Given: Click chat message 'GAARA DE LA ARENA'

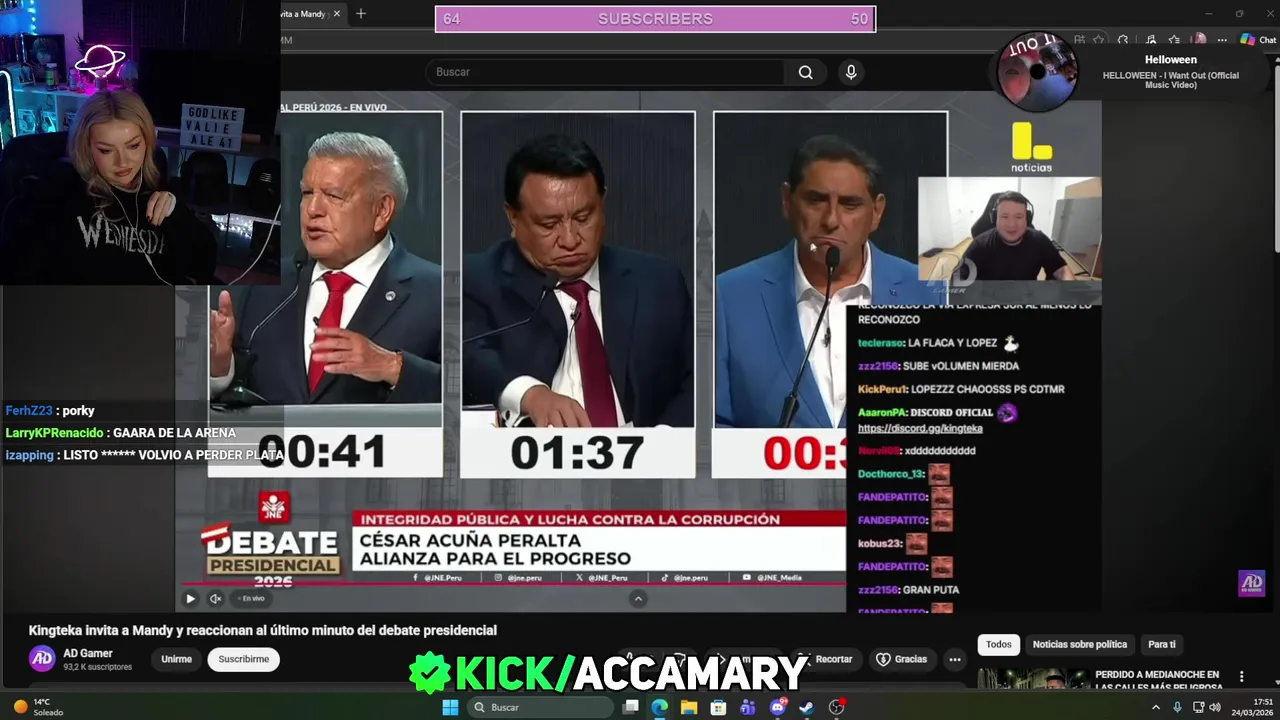Looking at the screenshot, I should coord(174,433).
